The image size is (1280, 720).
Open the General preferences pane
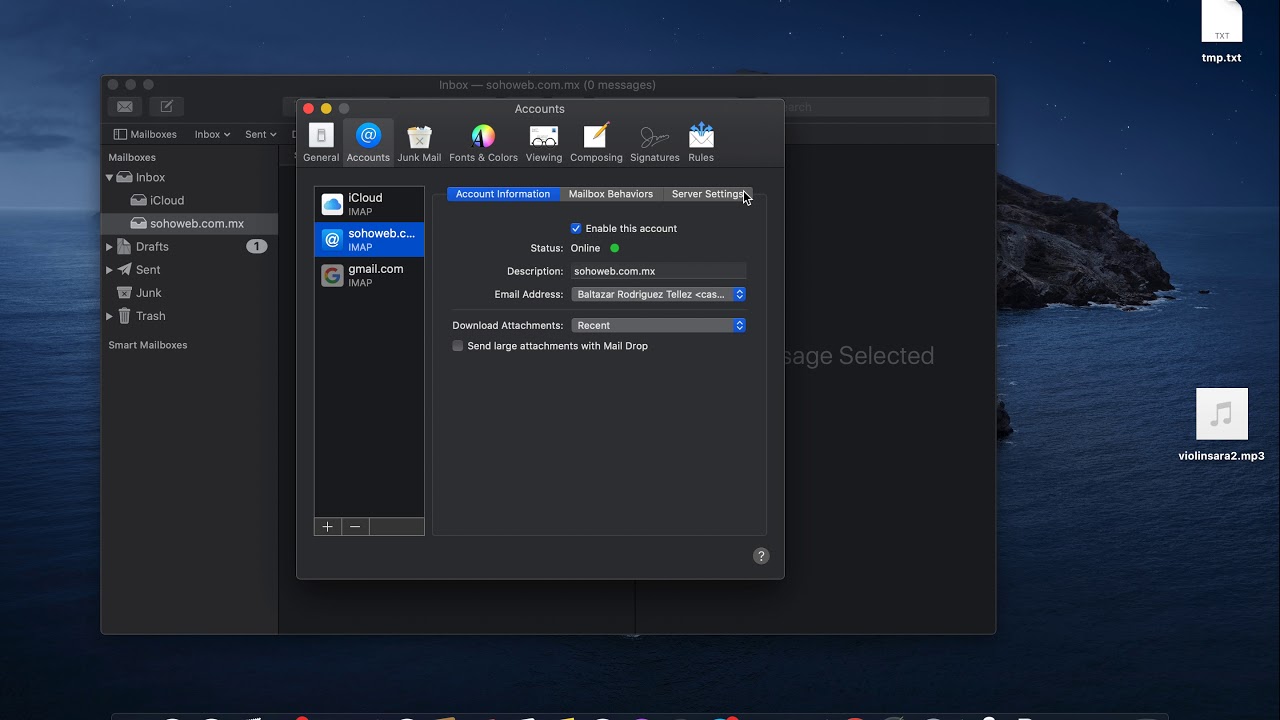[x=321, y=142]
